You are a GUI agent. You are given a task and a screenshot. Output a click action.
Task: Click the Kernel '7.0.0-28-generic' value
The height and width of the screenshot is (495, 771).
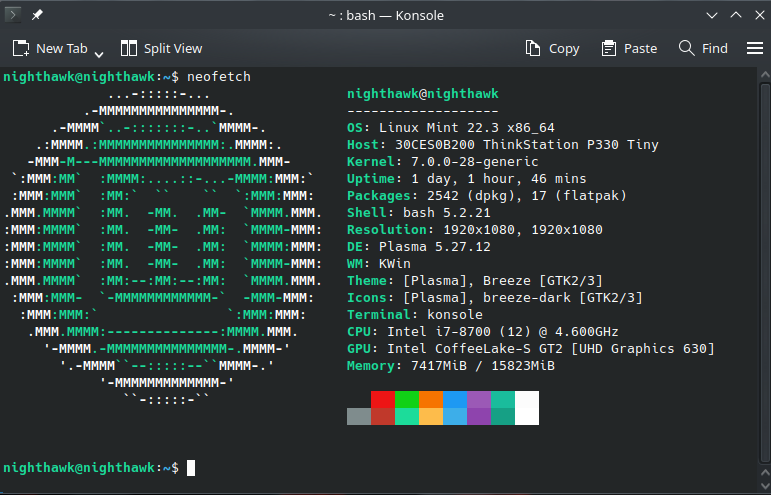(x=474, y=162)
